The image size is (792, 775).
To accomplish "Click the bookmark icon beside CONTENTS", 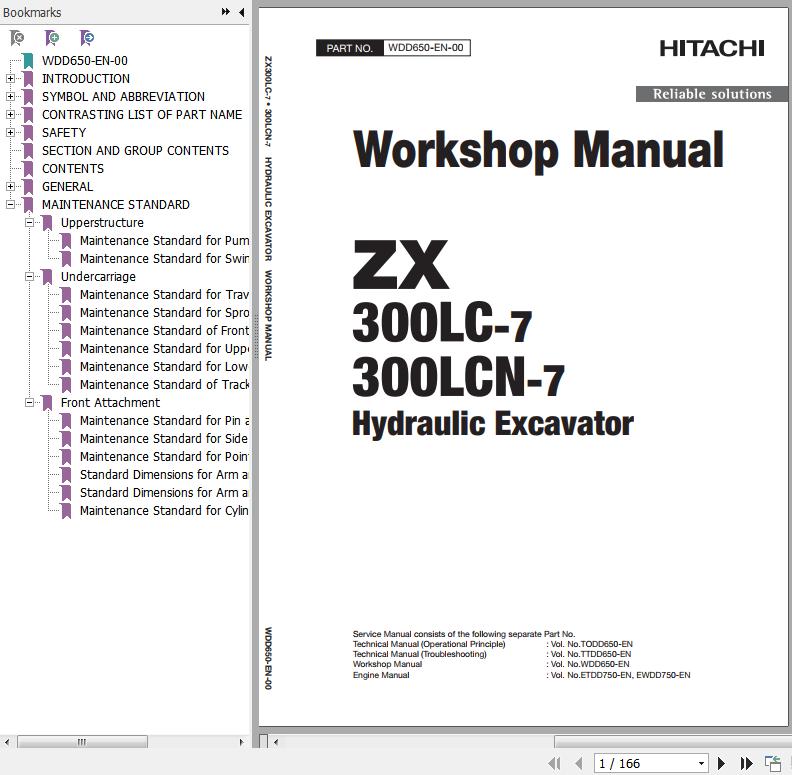I will pyautogui.click(x=28, y=169).
